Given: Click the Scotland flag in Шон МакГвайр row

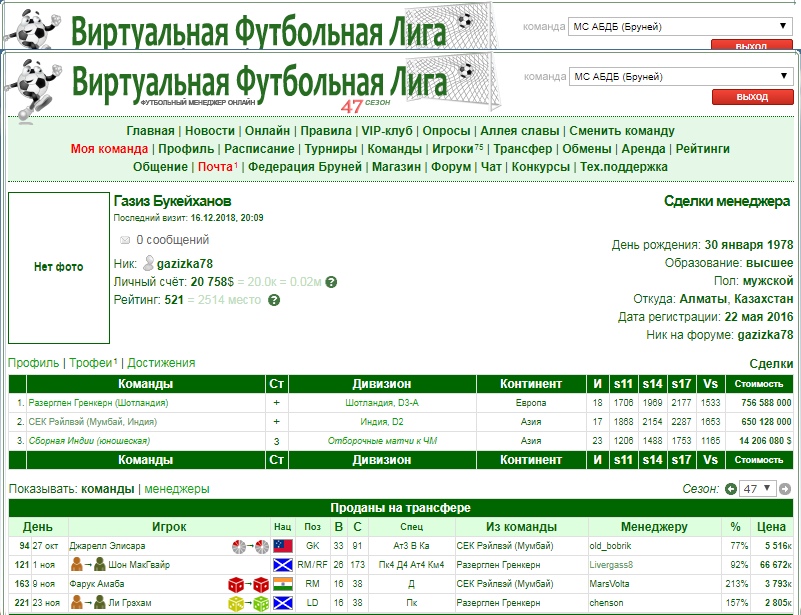Looking at the screenshot, I should pos(282,565).
